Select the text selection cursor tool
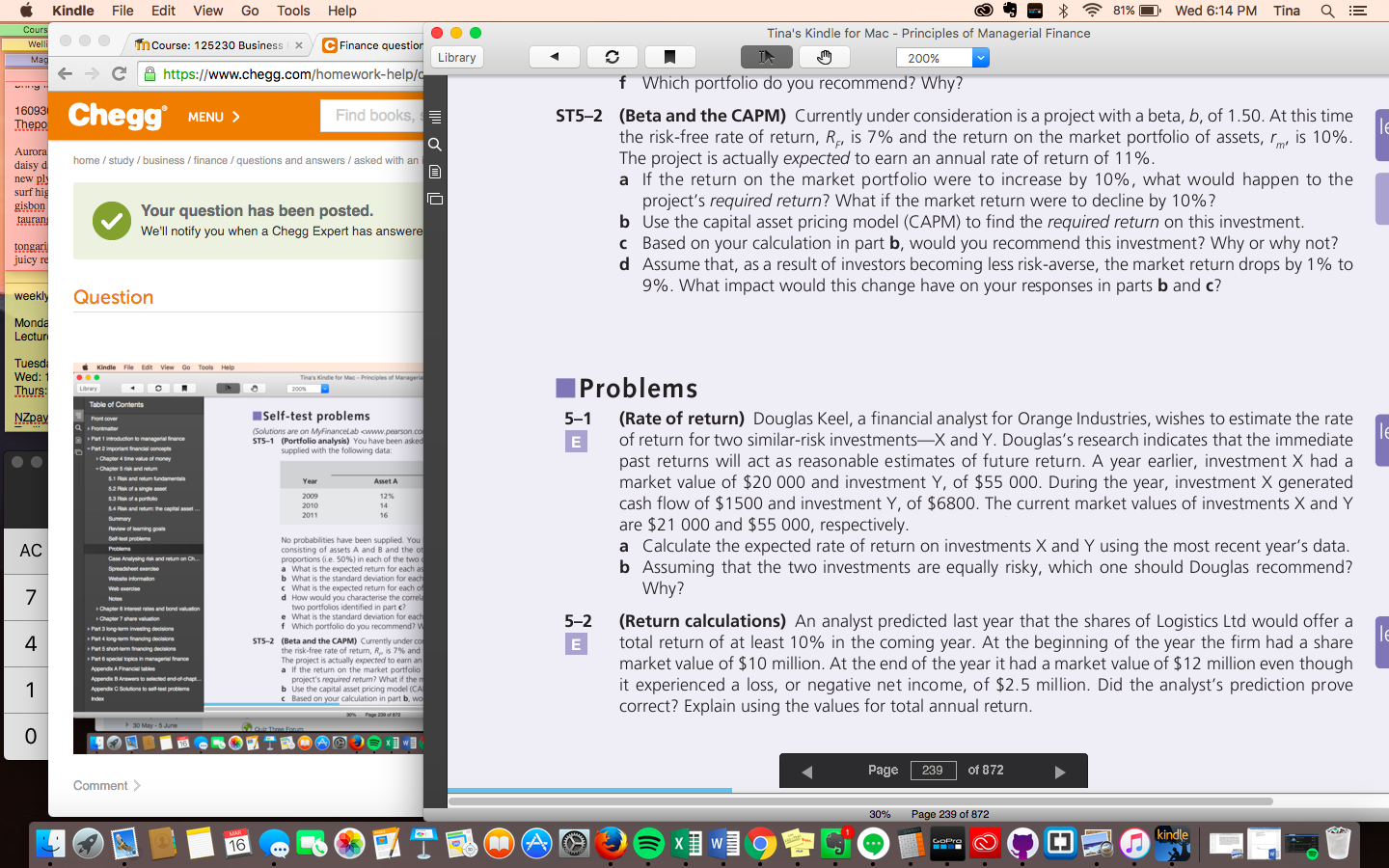The height and width of the screenshot is (868, 1389). tap(766, 57)
